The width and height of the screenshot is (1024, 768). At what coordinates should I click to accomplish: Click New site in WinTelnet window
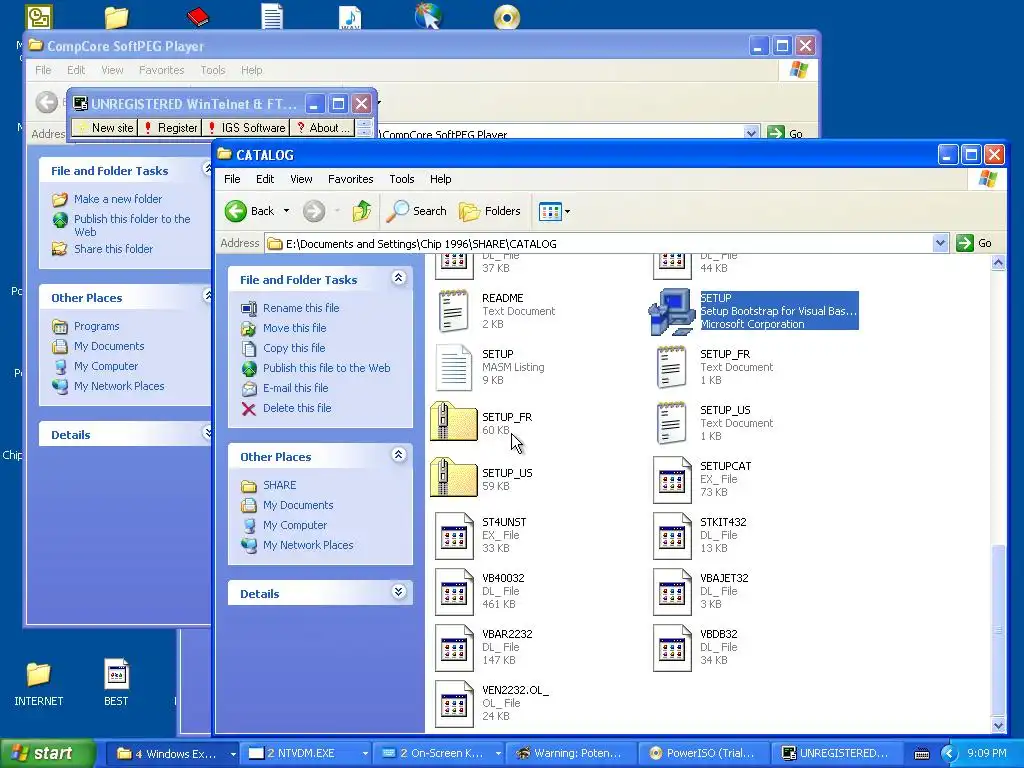(x=104, y=128)
